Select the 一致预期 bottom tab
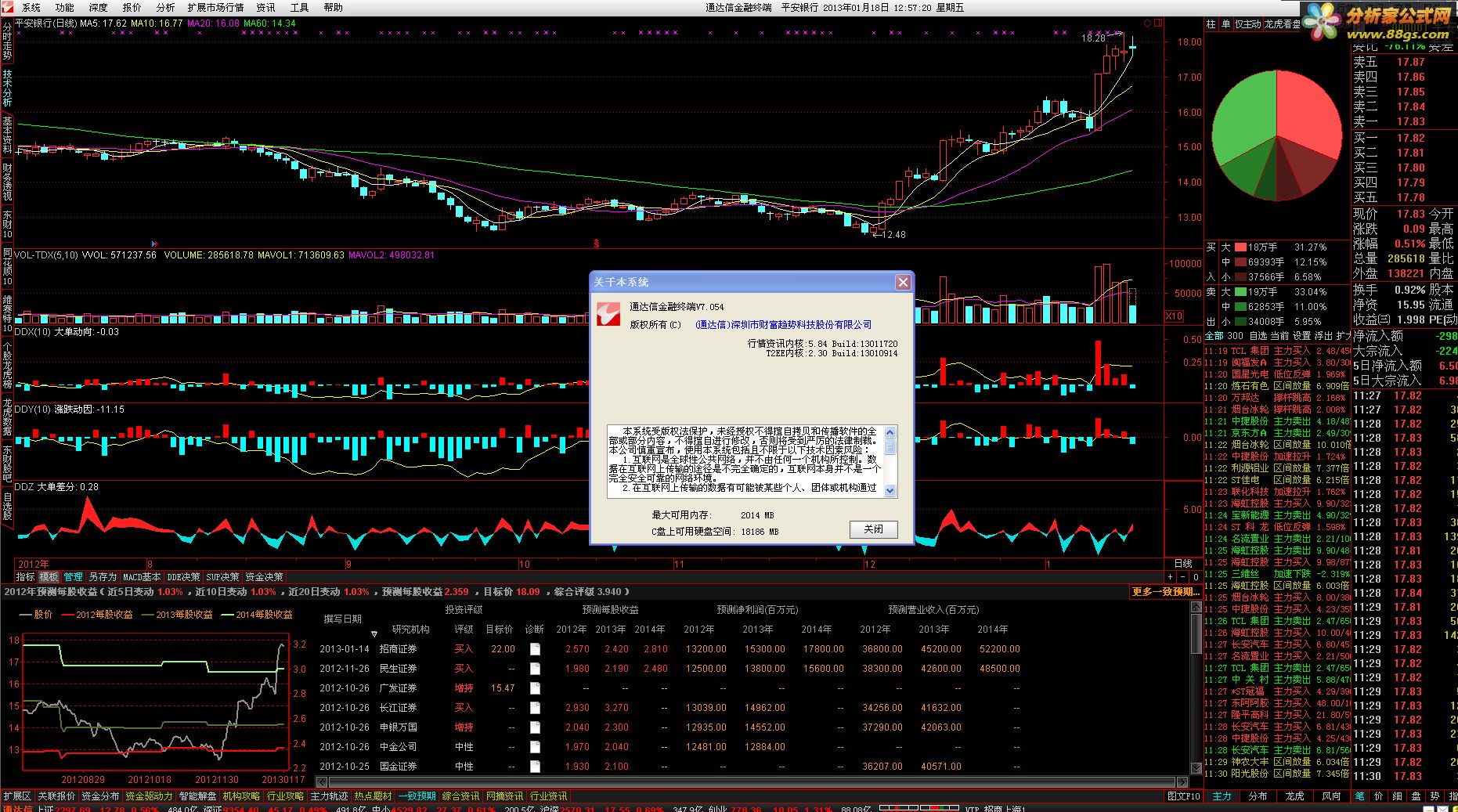Viewport: 1458px width, 812px height. (417, 796)
